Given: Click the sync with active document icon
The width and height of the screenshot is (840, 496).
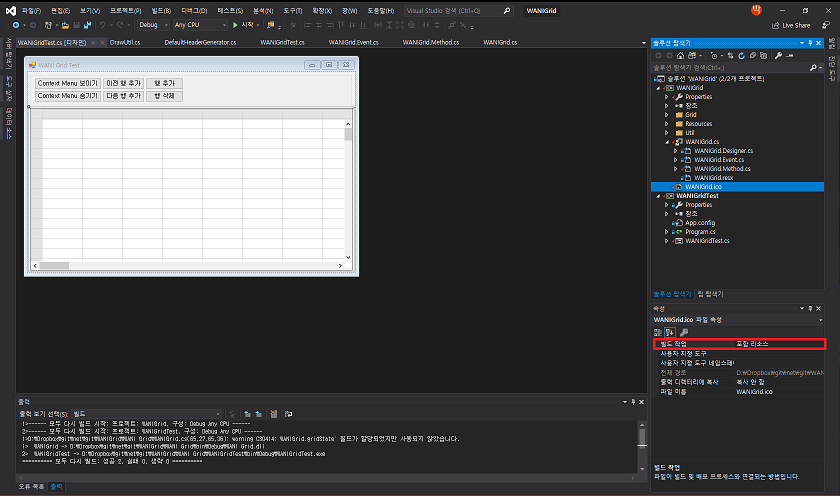Looking at the screenshot, I should point(730,56).
